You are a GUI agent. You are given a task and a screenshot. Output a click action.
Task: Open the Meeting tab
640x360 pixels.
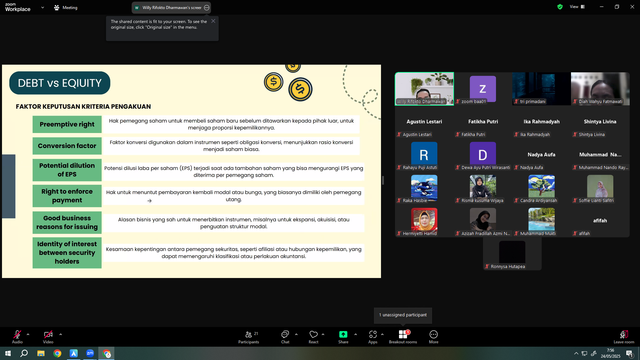(66, 7)
